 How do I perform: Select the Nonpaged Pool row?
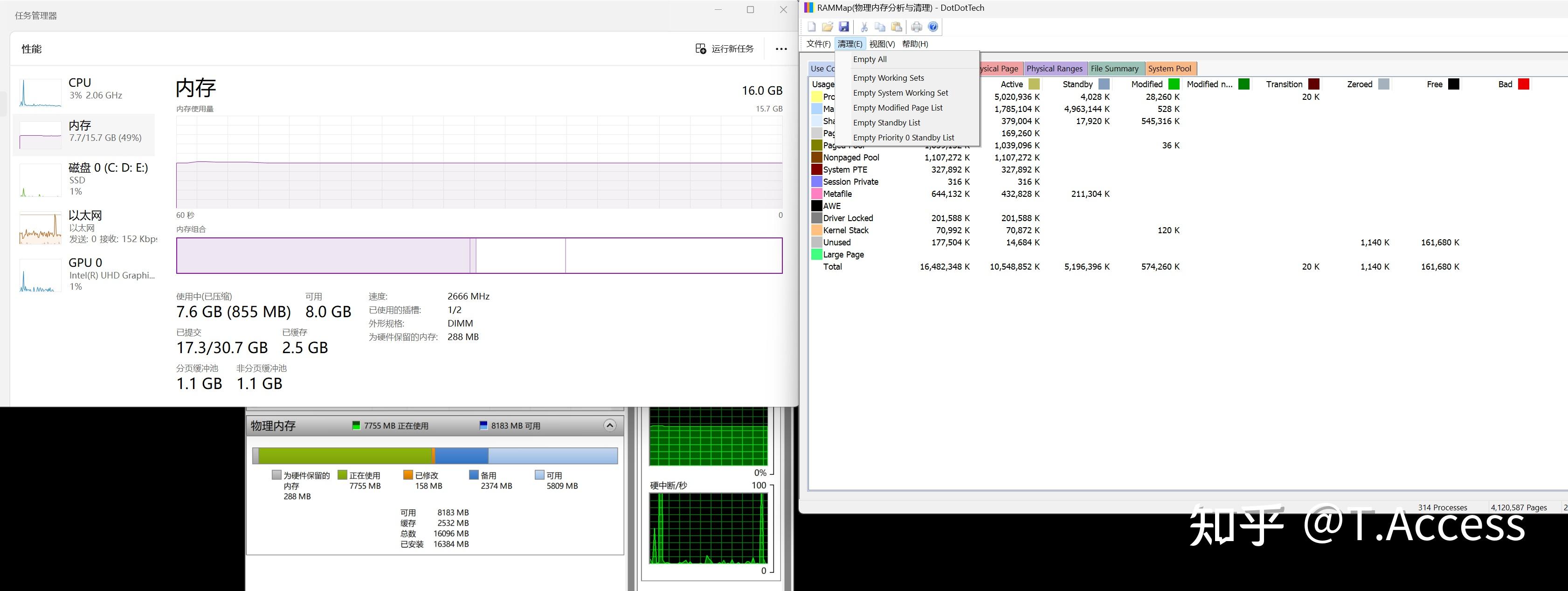(x=851, y=158)
